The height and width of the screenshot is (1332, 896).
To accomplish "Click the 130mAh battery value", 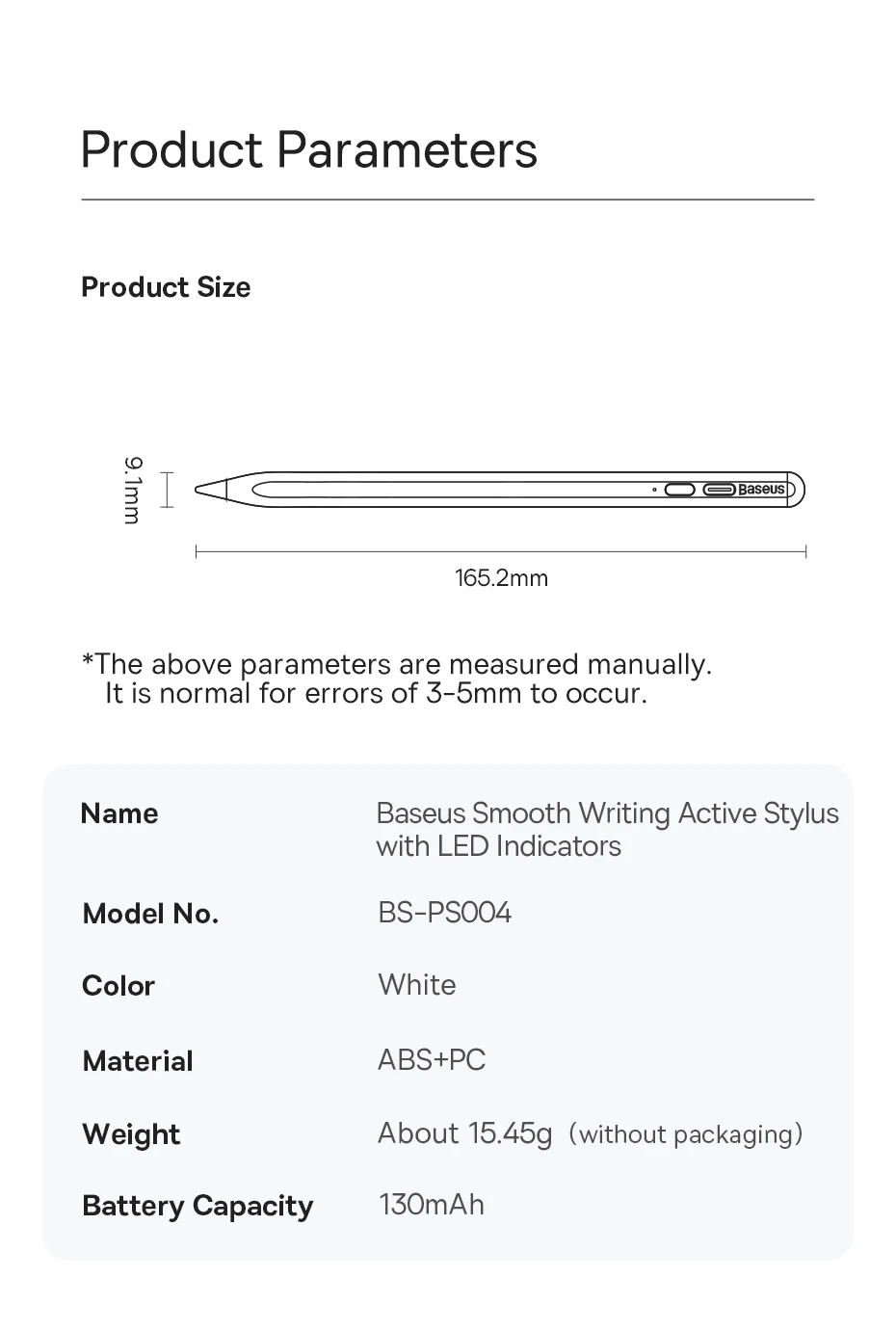I will [x=432, y=1205].
